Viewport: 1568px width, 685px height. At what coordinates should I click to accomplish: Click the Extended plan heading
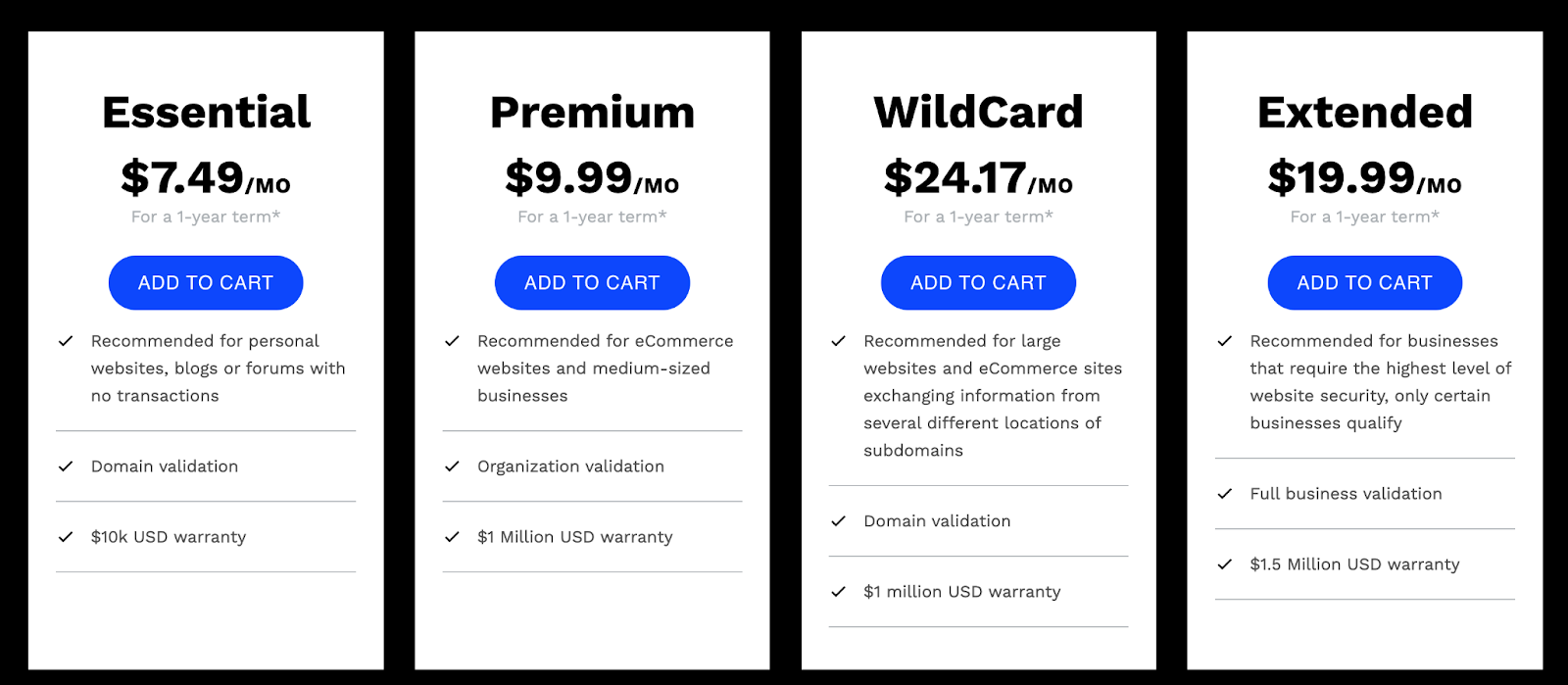(x=1364, y=113)
